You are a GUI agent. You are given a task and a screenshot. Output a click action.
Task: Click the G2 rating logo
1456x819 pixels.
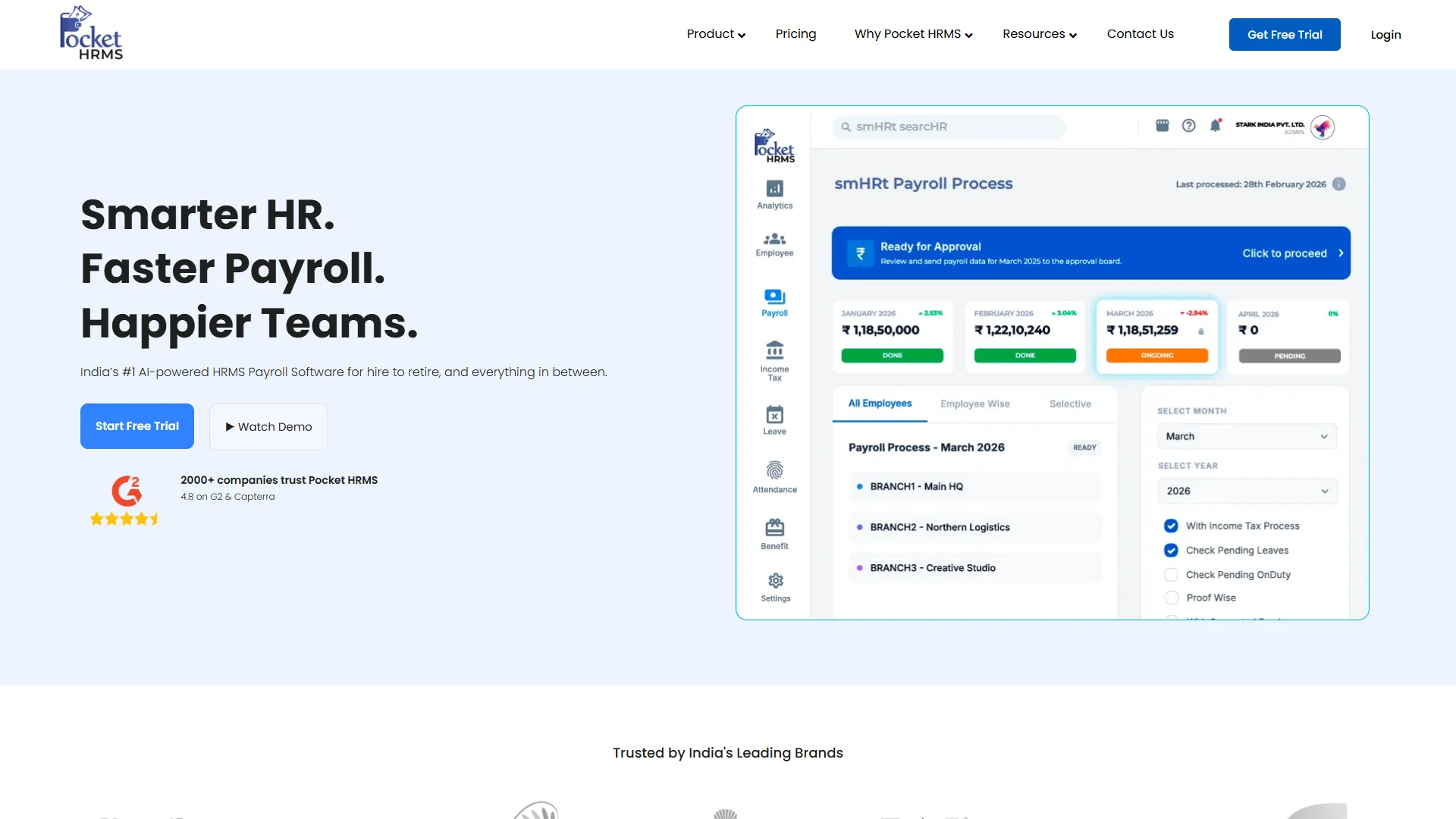(x=127, y=491)
